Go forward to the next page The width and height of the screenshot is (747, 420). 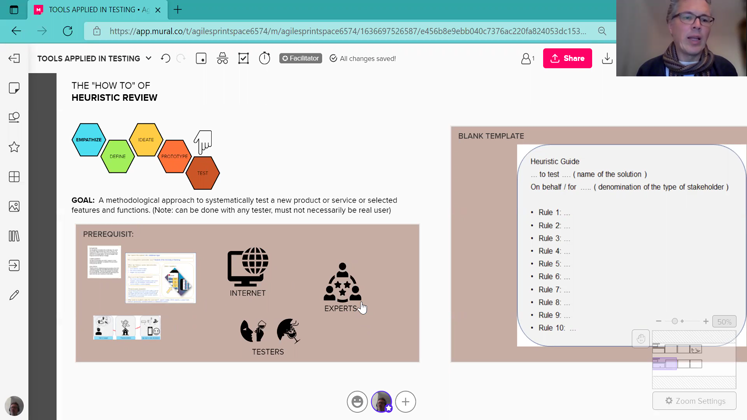pyautogui.click(x=42, y=31)
